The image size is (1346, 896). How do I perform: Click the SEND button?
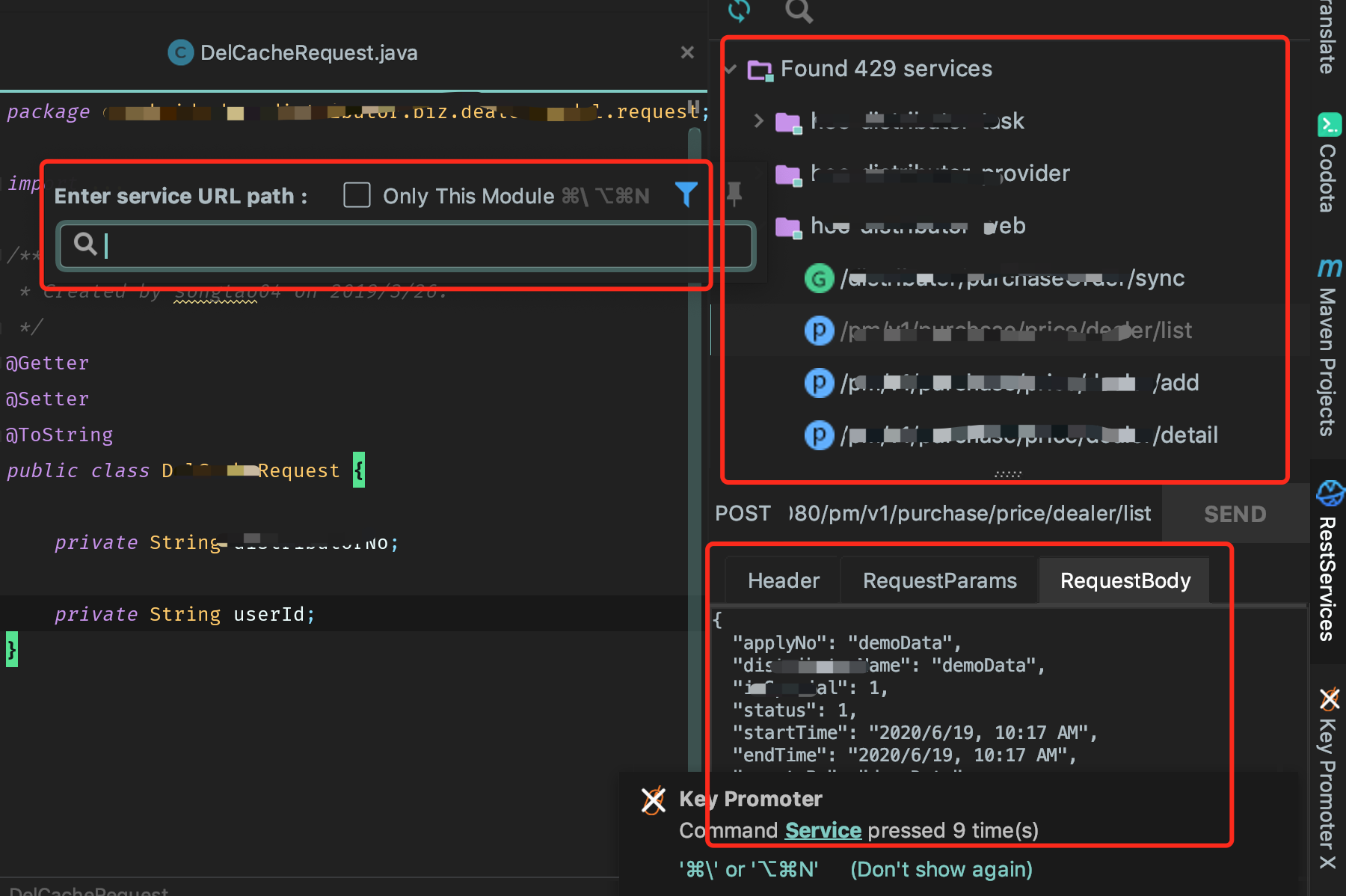coord(1235,514)
